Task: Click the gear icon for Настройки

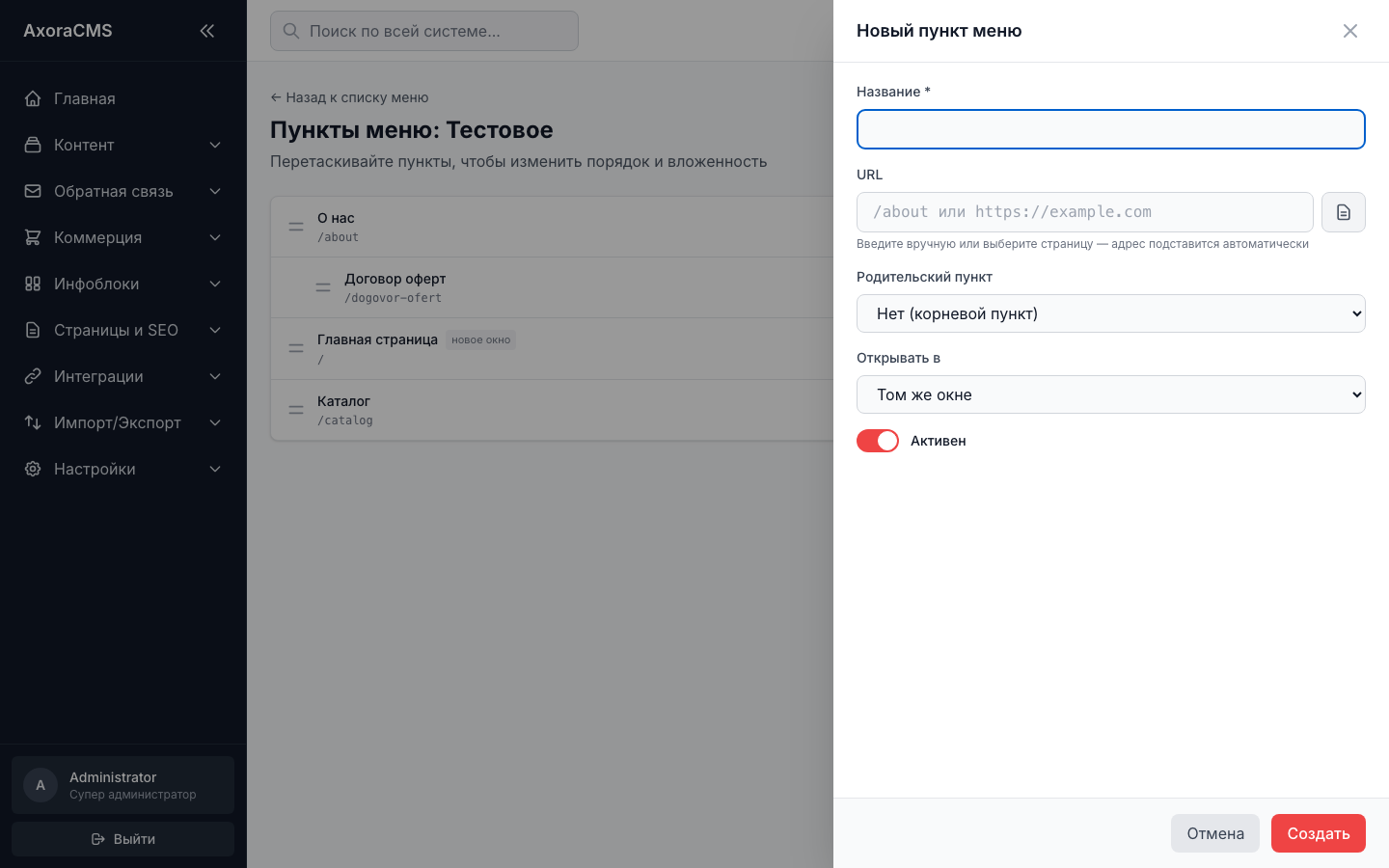Action: pyautogui.click(x=33, y=469)
